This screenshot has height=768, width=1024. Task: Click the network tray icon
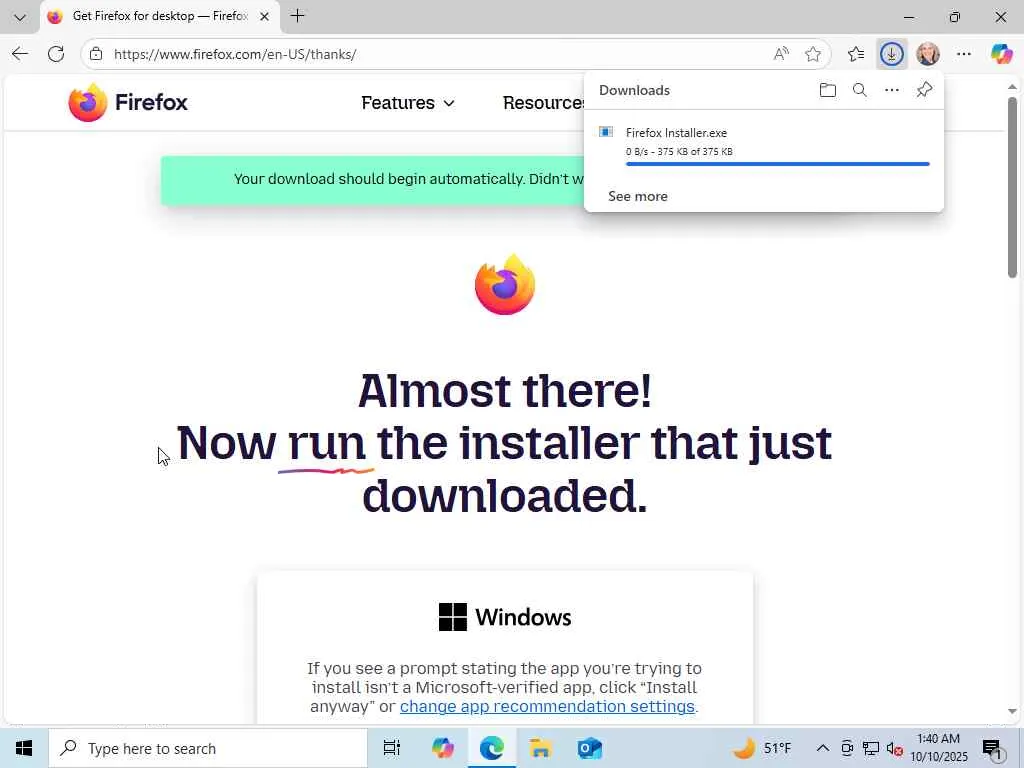click(x=871, y=748)
